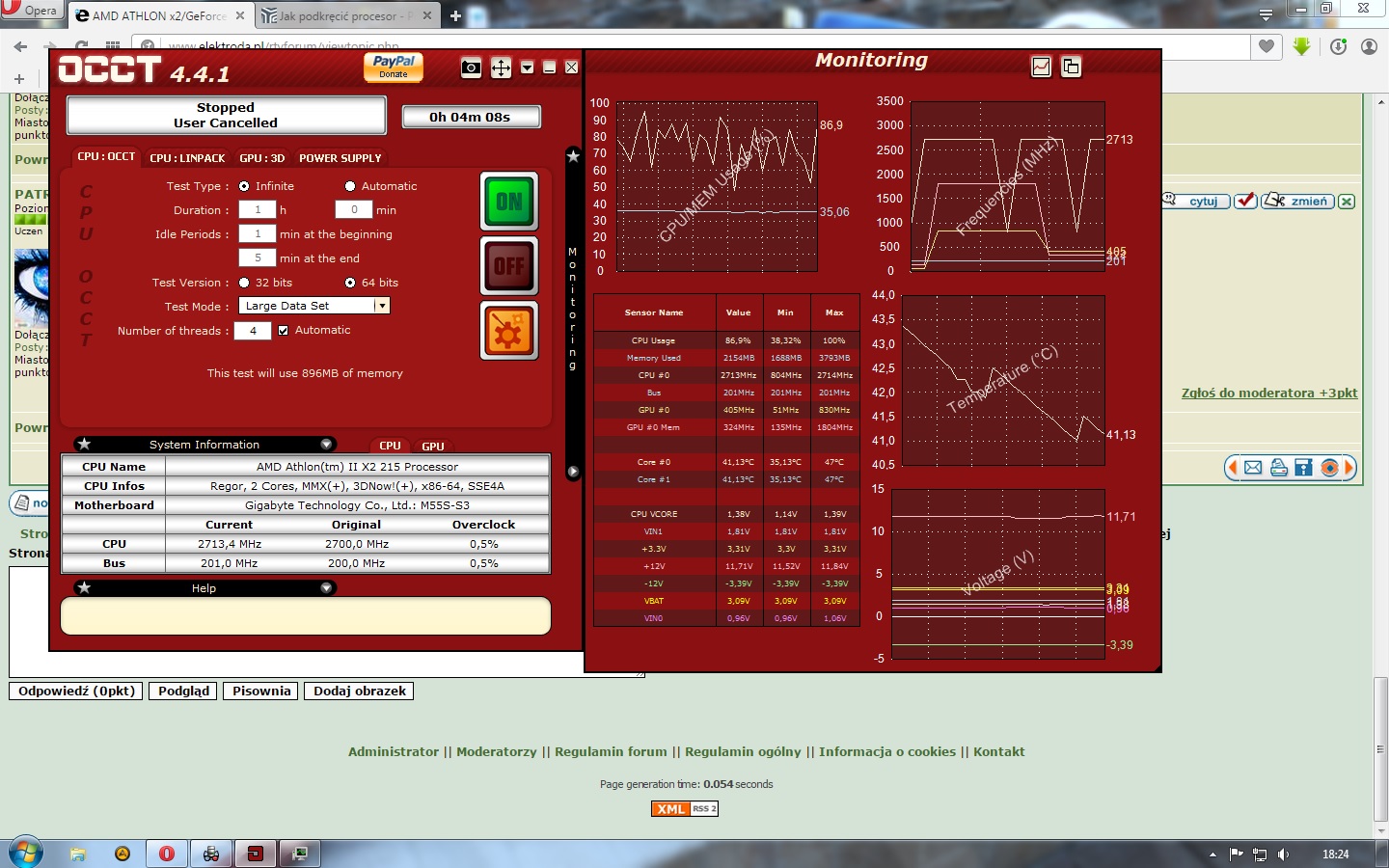Open OCCT settings via the orange gear icon
1389x868 pixels.
(509, 330)
